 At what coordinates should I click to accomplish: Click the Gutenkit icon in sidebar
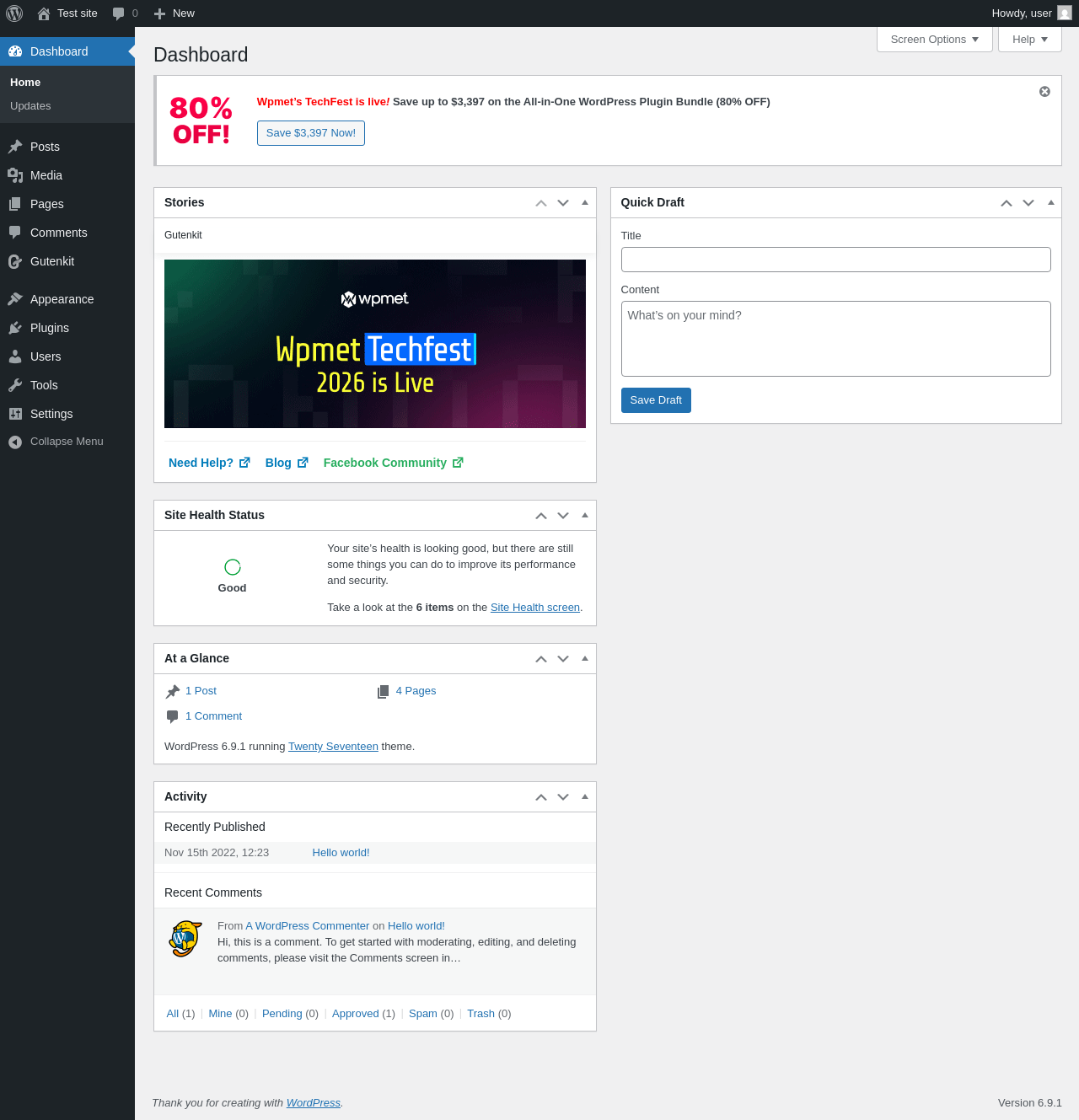point(15,261)
